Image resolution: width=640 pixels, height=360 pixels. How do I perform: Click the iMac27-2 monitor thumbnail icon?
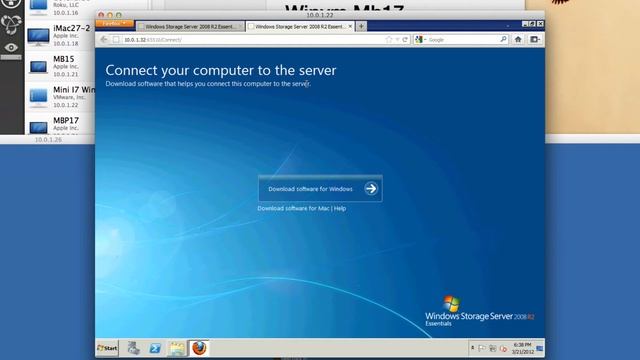tap(38, 37)
